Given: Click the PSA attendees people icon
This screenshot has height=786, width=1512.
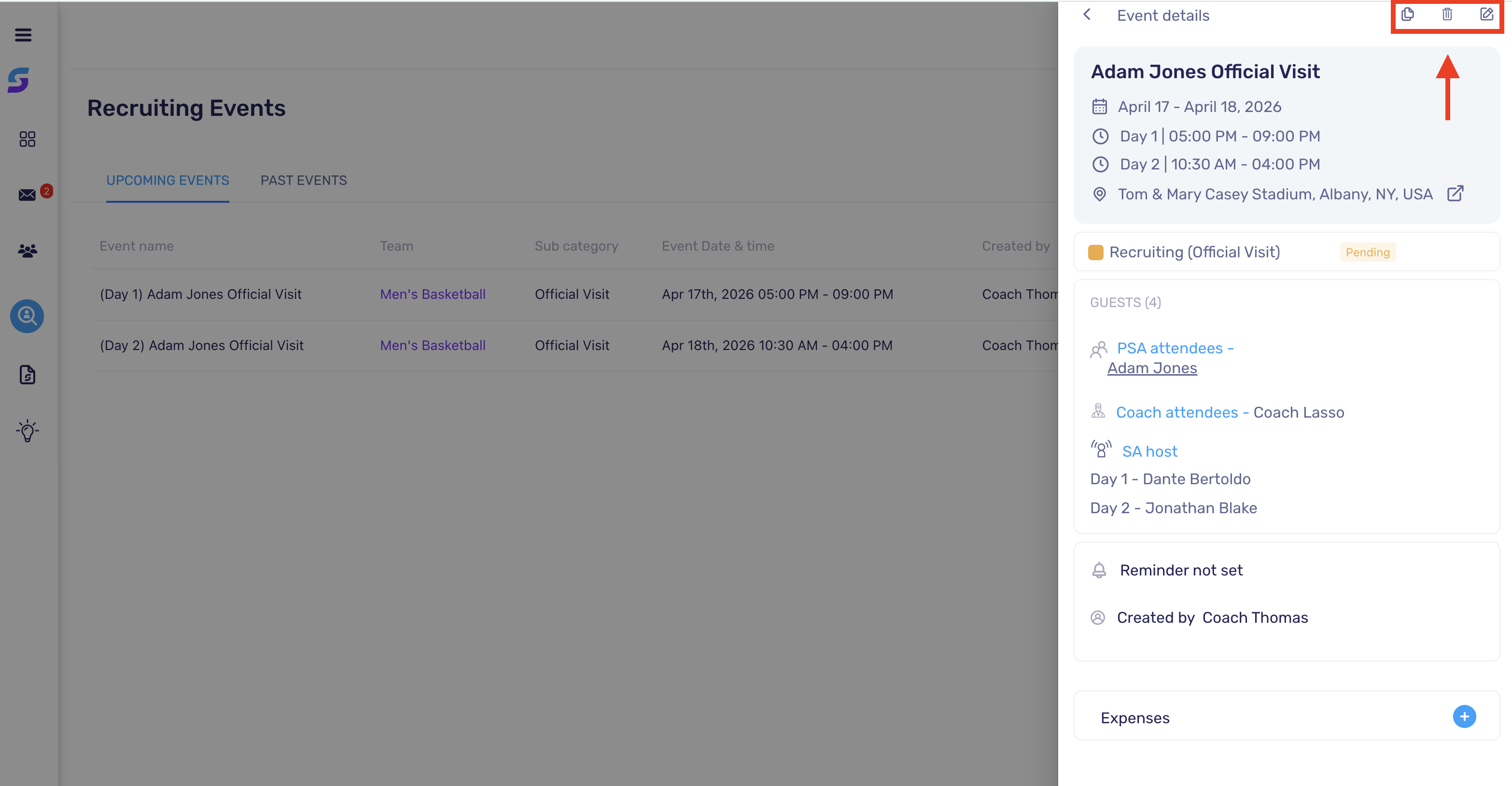Looking at the screenshot, I should click(x=1098, y=350).
